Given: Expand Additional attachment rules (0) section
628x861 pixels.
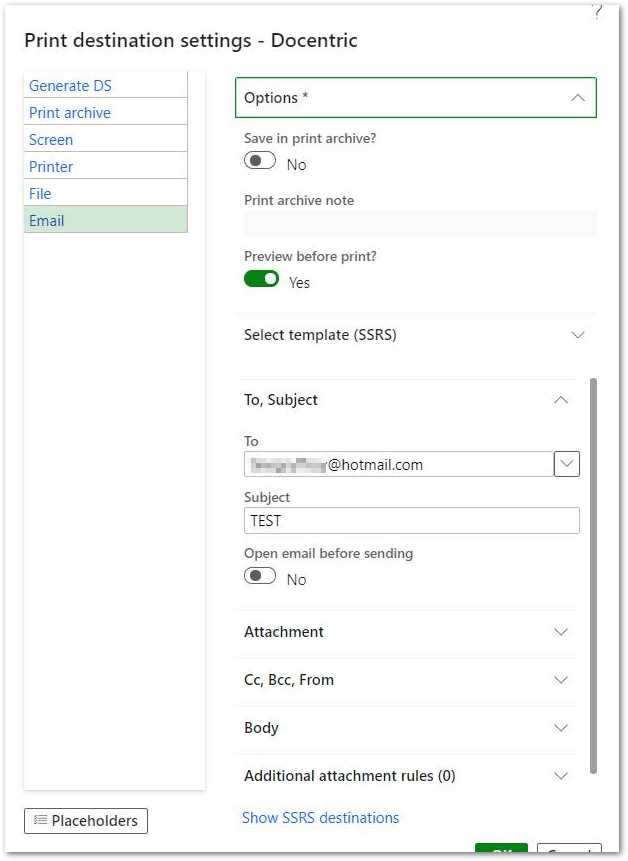Looking at the screenshot, I should [x=408, y=775].
